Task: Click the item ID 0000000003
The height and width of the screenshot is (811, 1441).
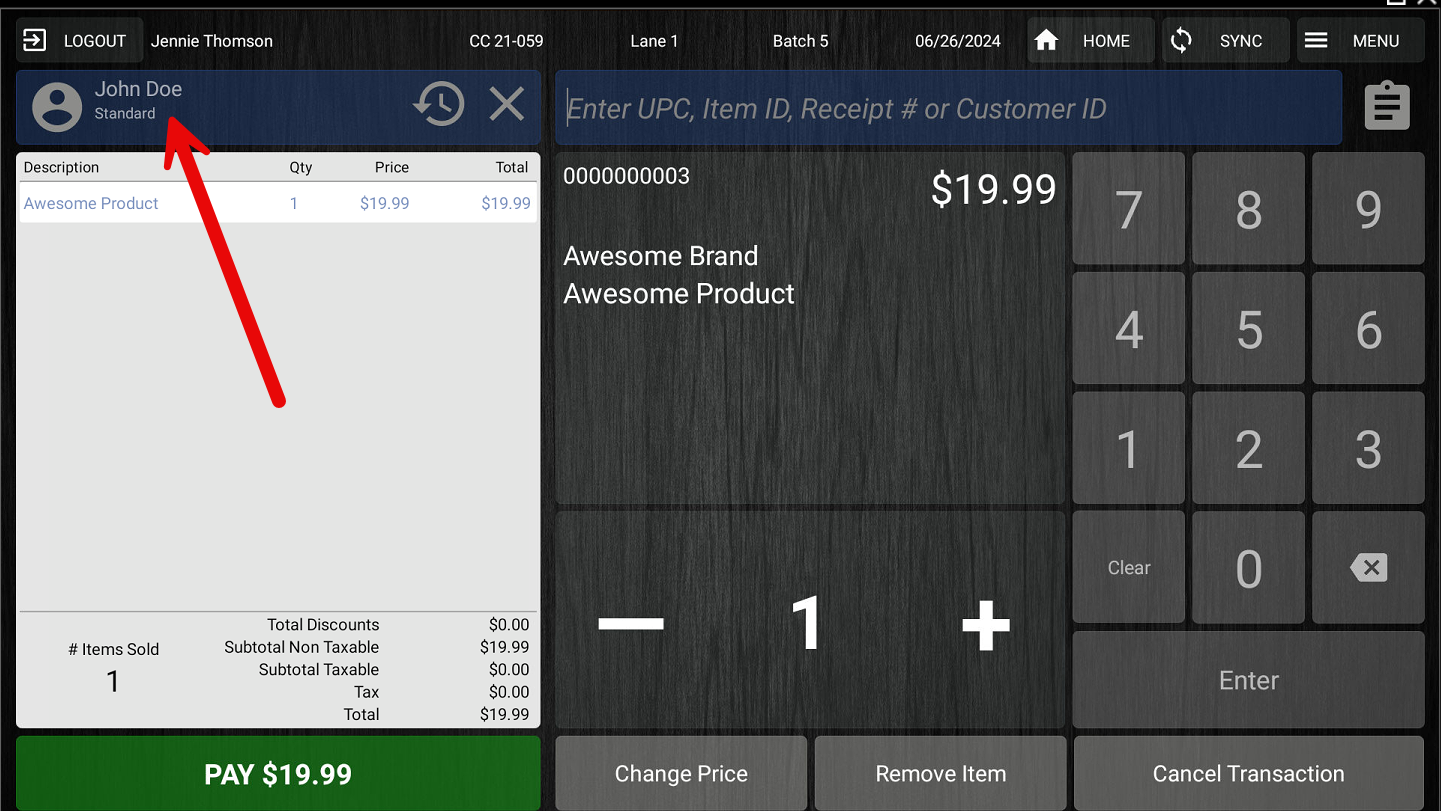Action: [626, 176]
